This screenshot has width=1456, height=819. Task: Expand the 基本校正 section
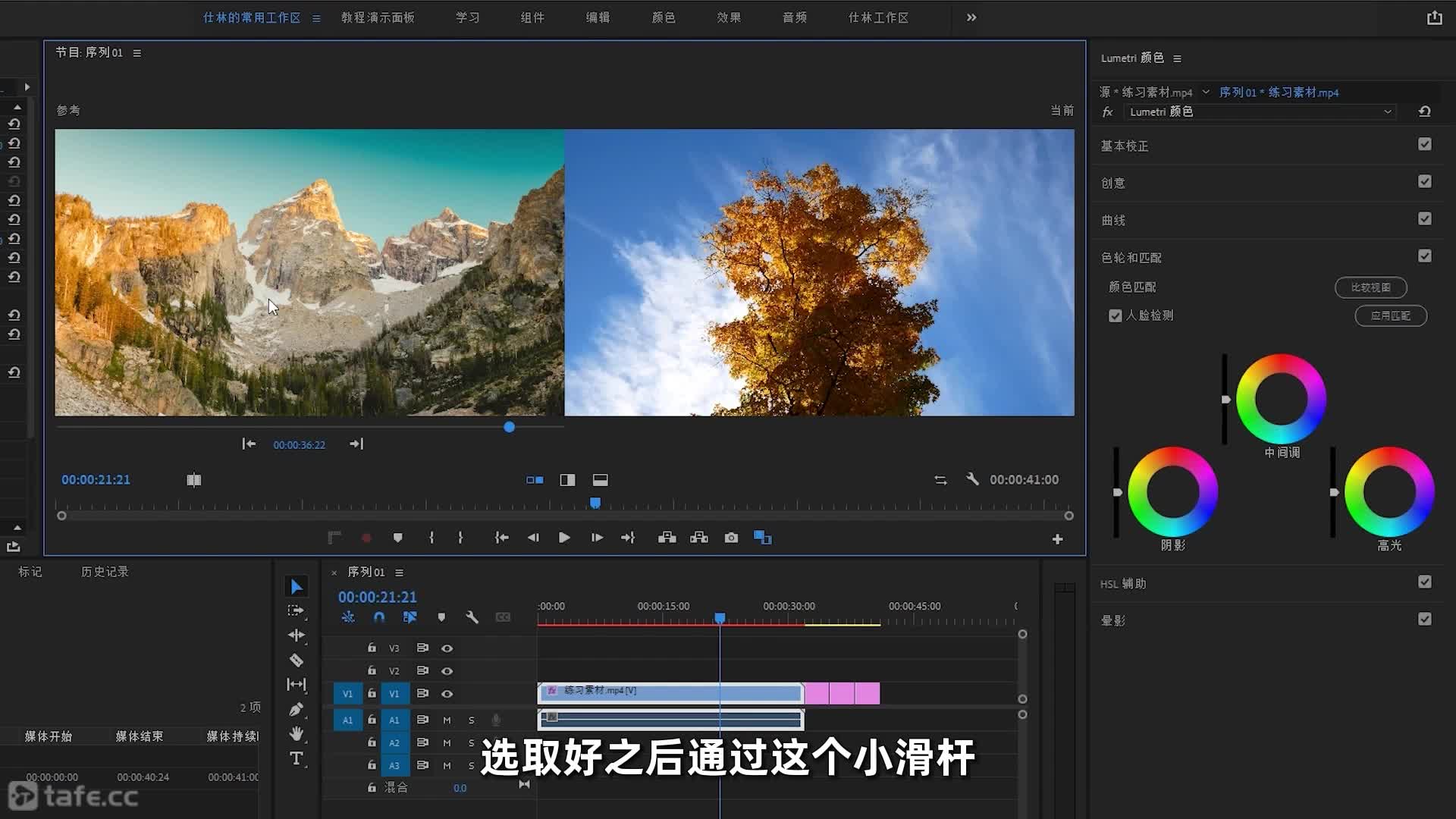pyautogui.click(x=1125, y=146)
